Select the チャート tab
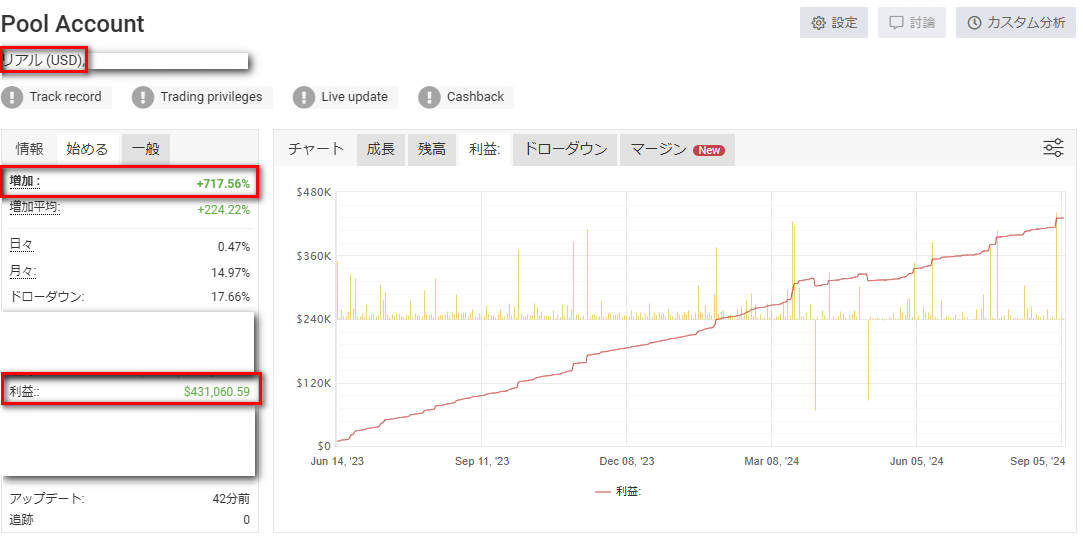The height and width of the screenshot is (538, 1083). [316, 149]
